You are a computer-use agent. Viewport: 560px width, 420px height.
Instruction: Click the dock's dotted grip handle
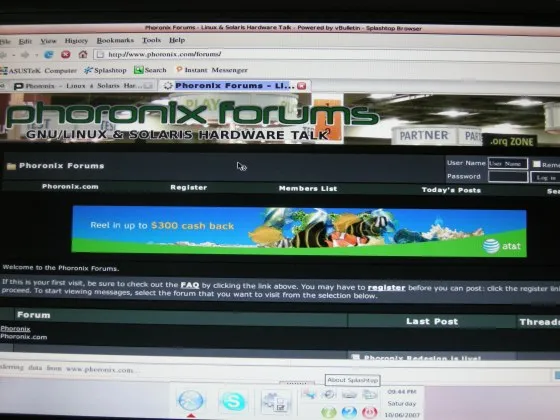297,383
